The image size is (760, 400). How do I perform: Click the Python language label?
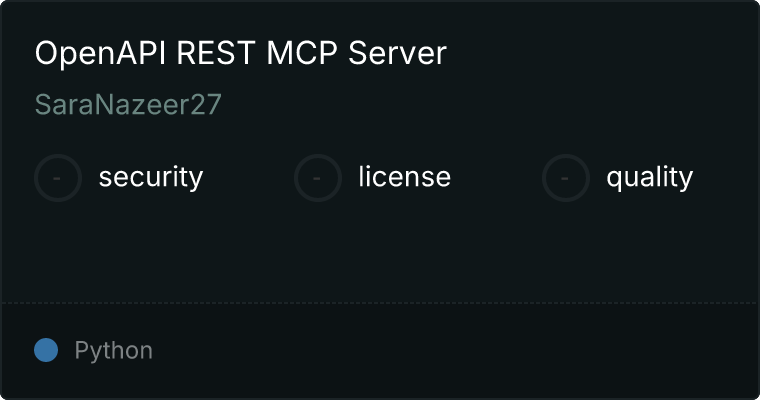tap(113, 351)
